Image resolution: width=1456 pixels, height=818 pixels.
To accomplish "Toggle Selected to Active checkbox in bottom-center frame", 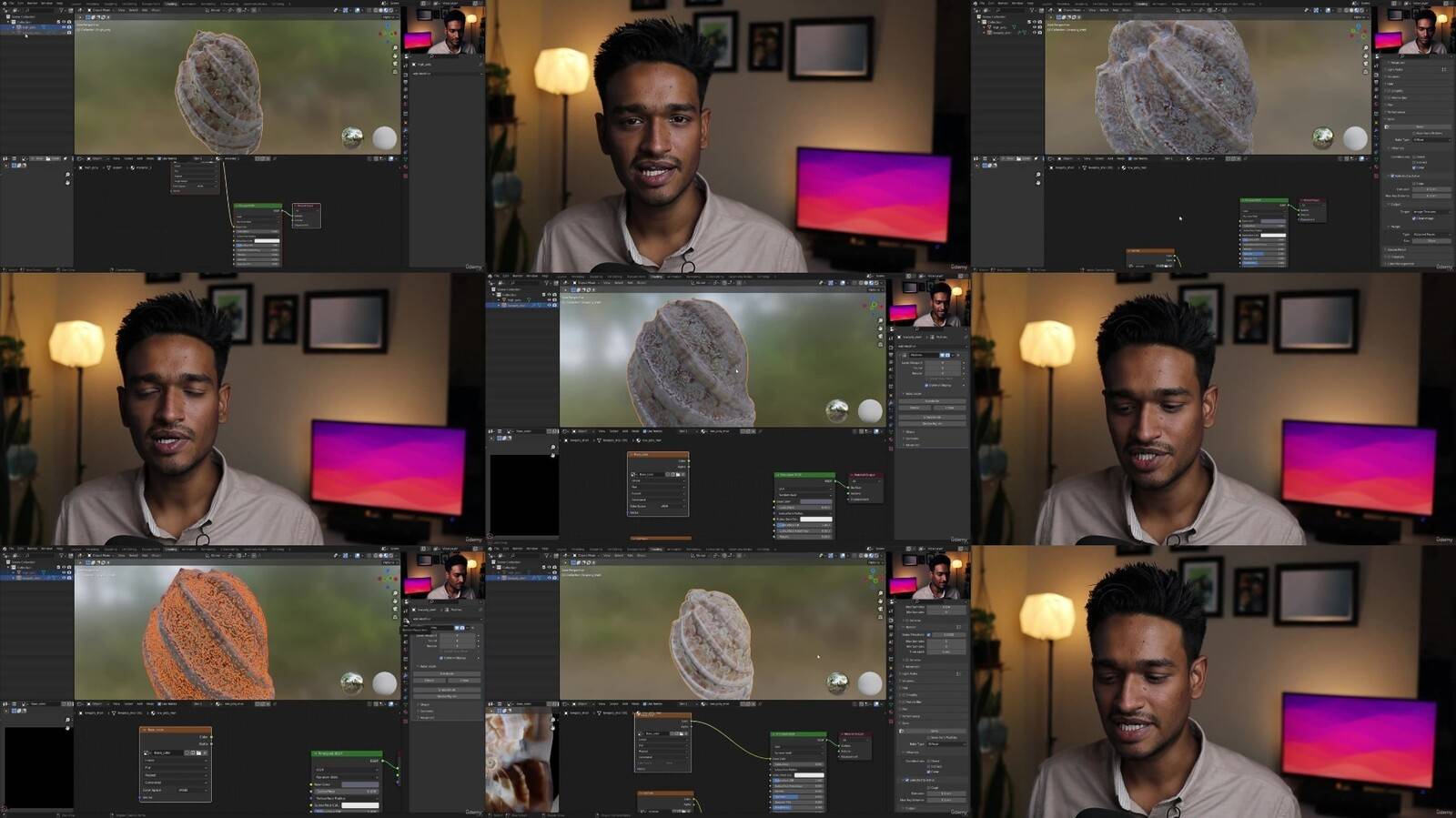I will pyautogui.click(x=906, y=780).
